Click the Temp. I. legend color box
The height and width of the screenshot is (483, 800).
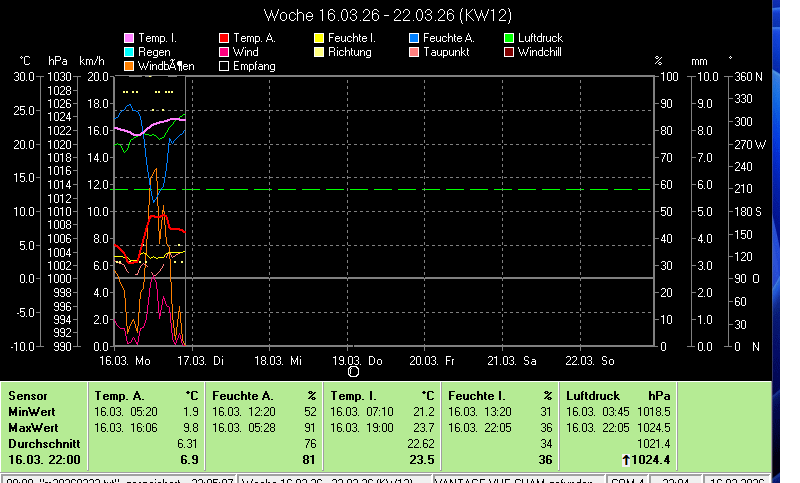(x=129, y=38)
